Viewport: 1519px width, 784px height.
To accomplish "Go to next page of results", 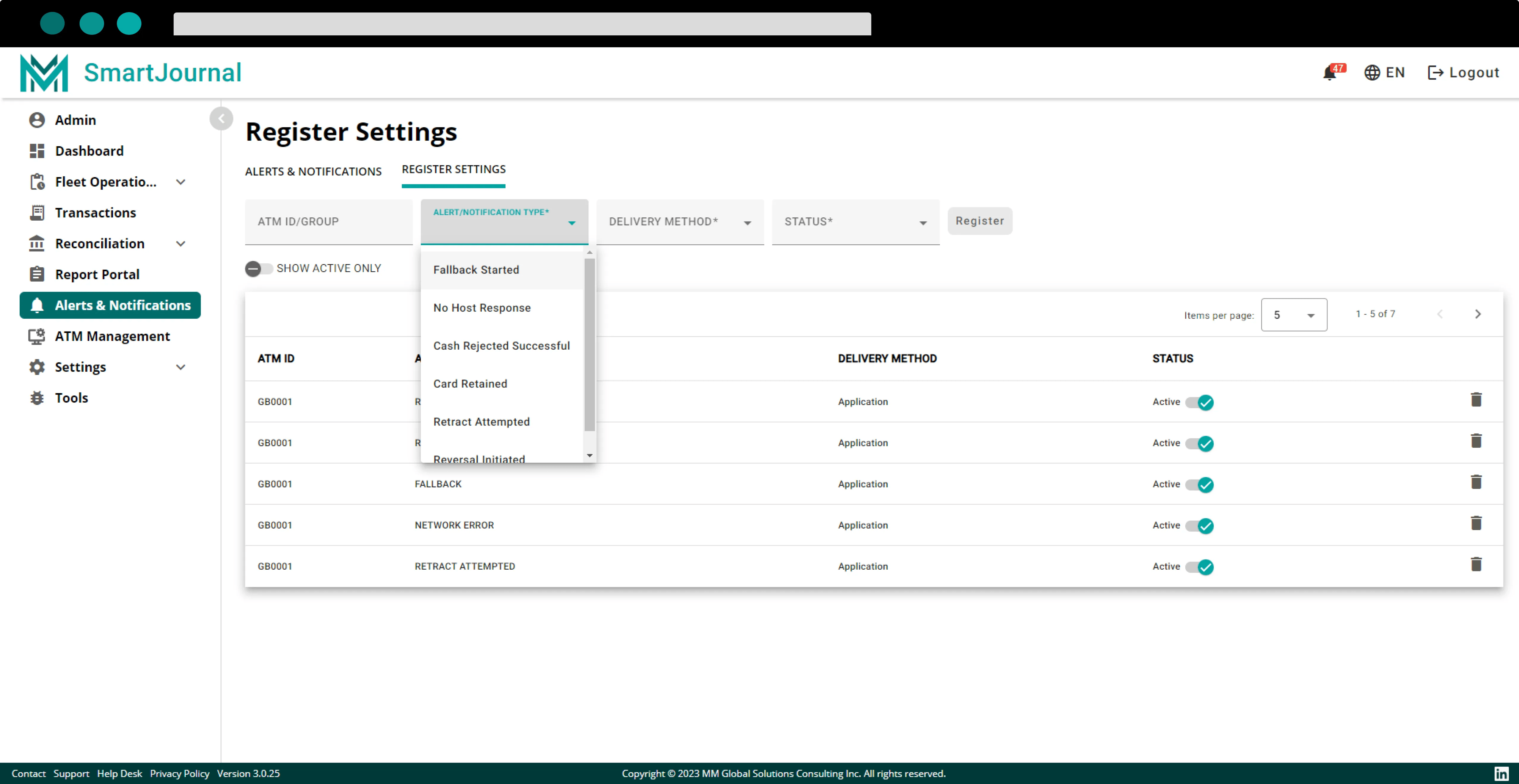I will (x=1478, y=314).
